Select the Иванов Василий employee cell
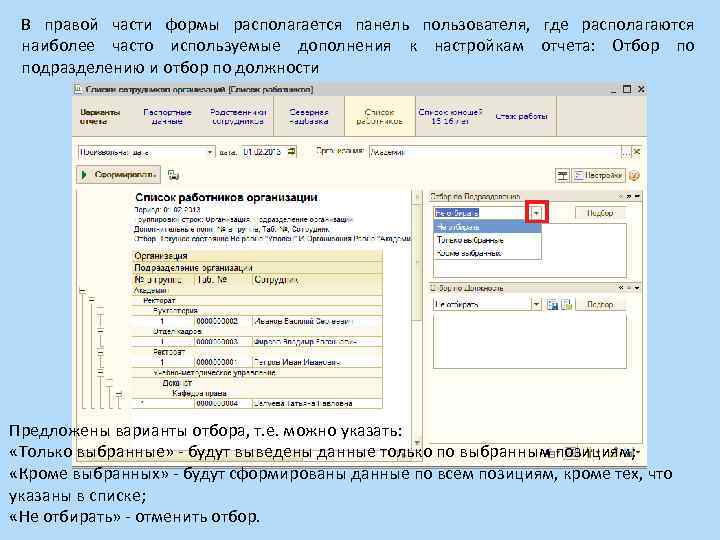The height and width of the screenshot is (540, 720). (x=317, y=321)
